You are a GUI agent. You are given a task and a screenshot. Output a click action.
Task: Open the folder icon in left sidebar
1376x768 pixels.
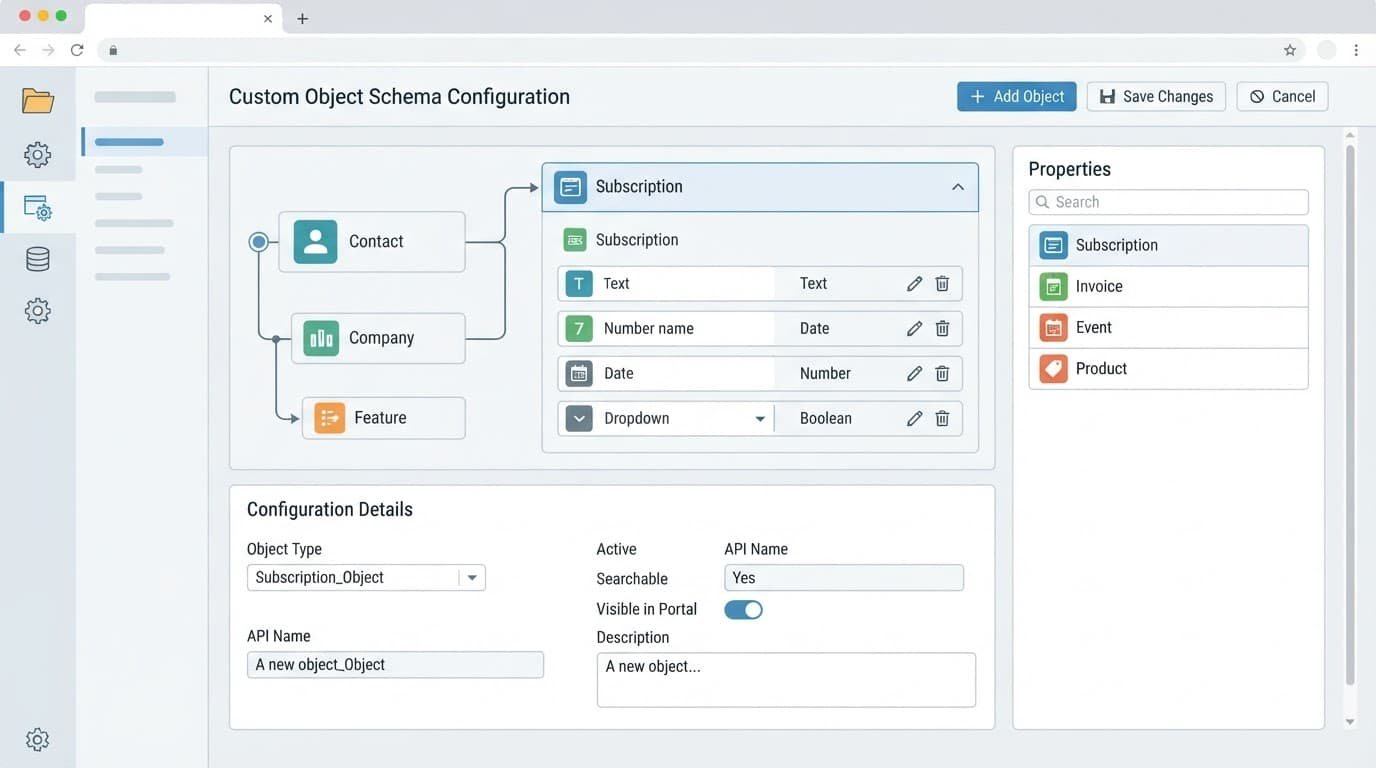click(37, 100)
